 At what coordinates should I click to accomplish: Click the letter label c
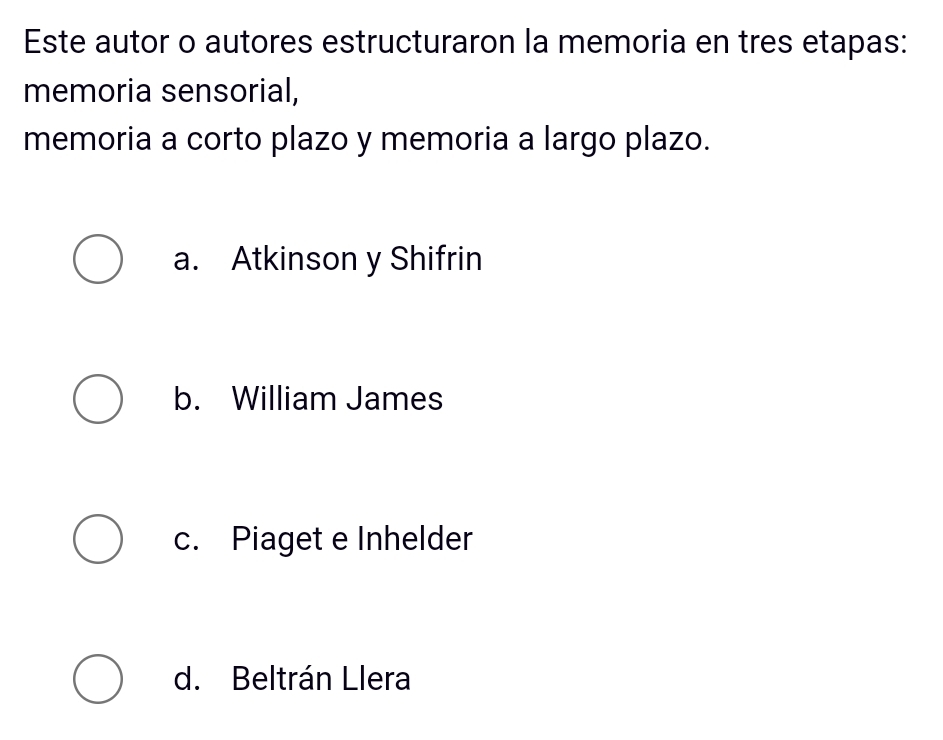[184, 540]
